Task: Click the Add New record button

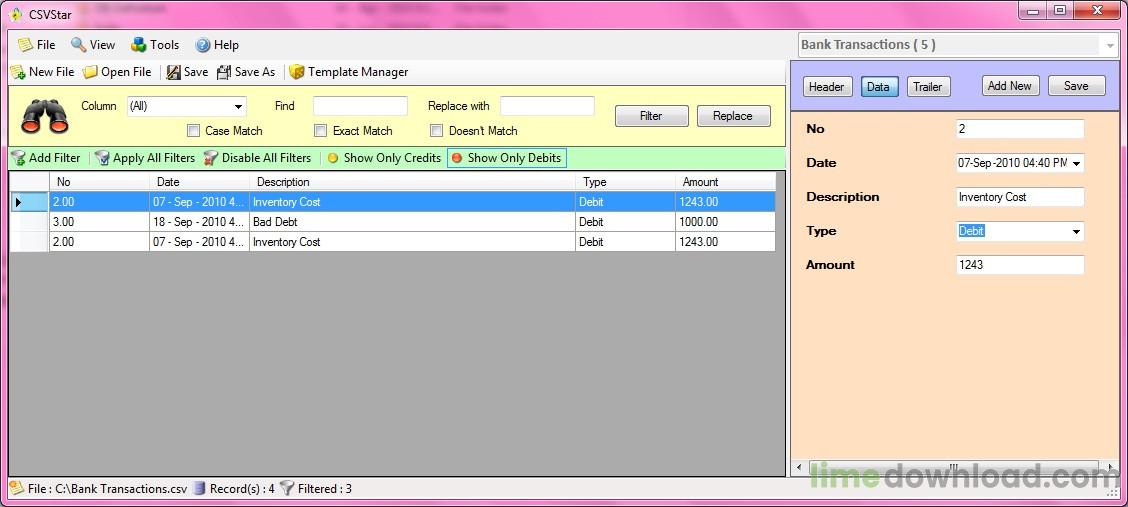Action: click(x=1009, y=86)
